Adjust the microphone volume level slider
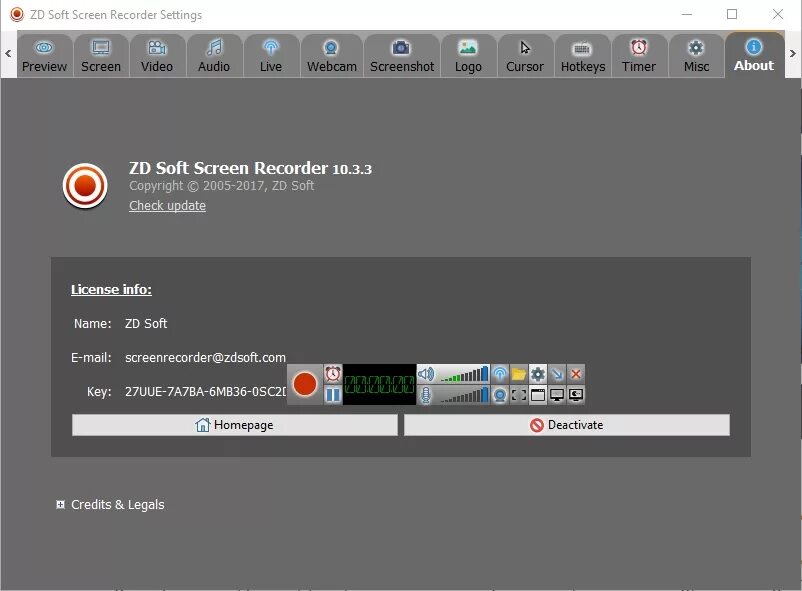 [463, 395]
